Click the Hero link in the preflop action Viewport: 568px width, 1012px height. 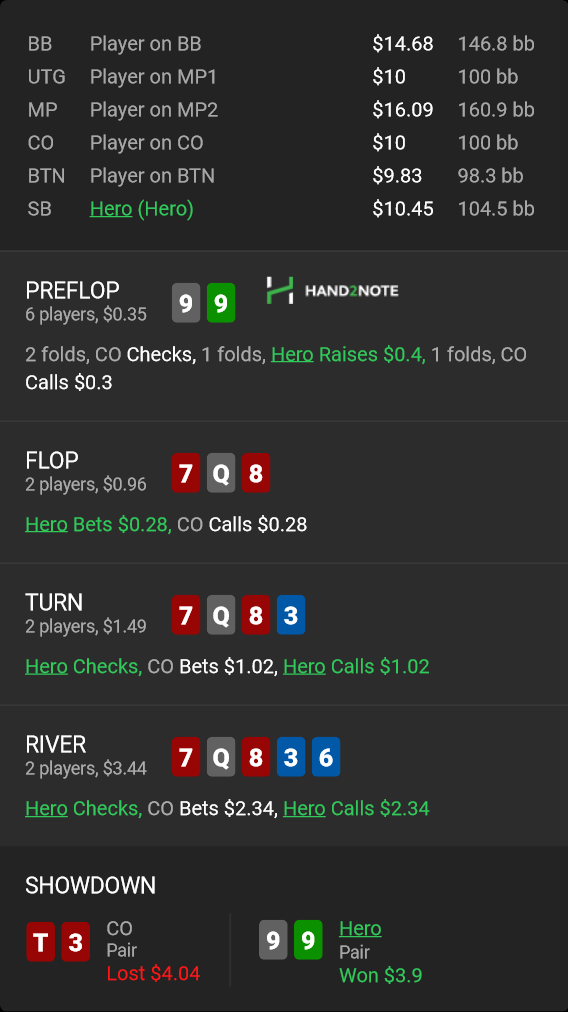(292, 354)
